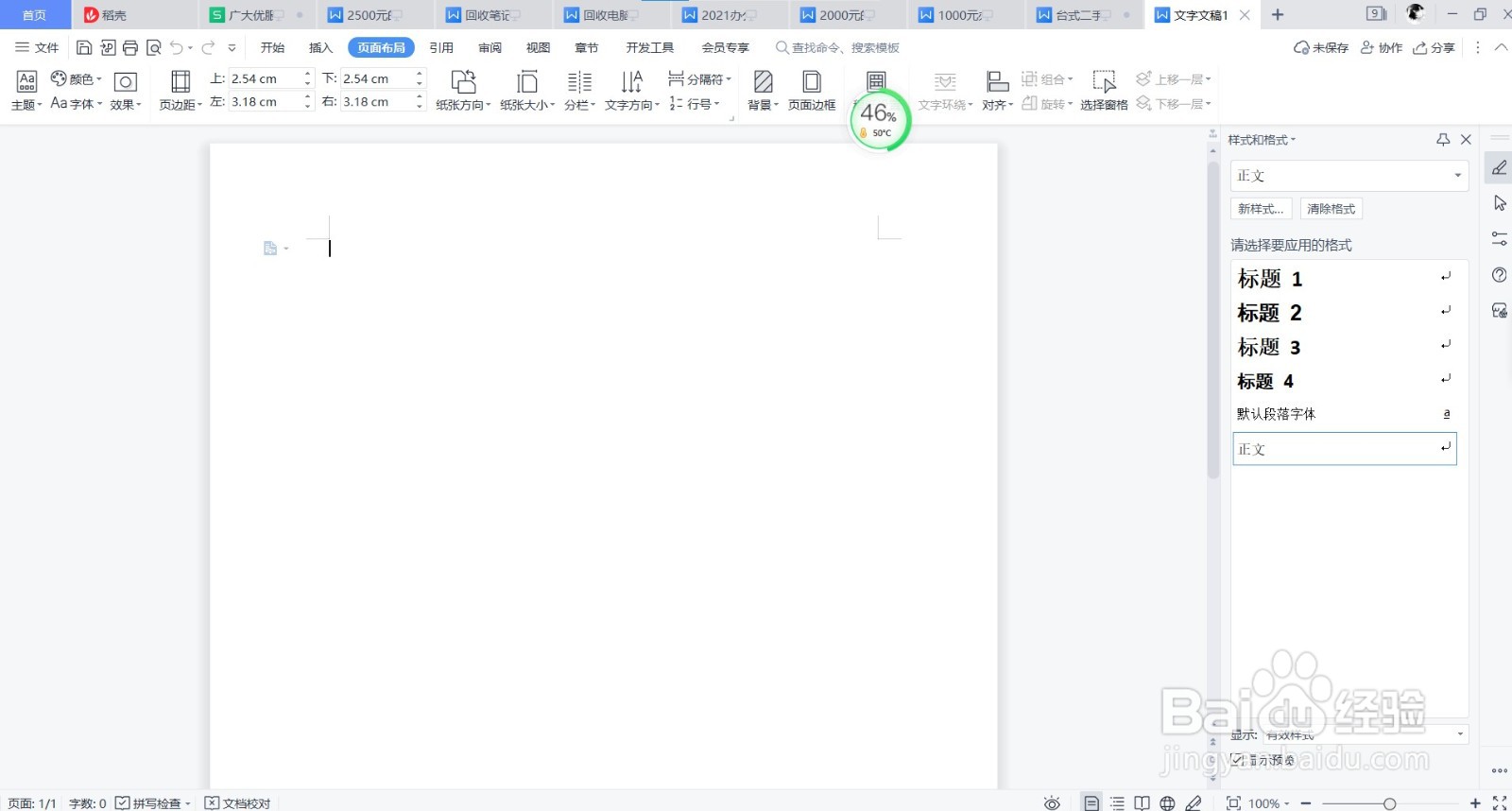The image size is (1512, 811).
Task: Open the 分隔符 breaks dropdown
Action: coord(699,78)
